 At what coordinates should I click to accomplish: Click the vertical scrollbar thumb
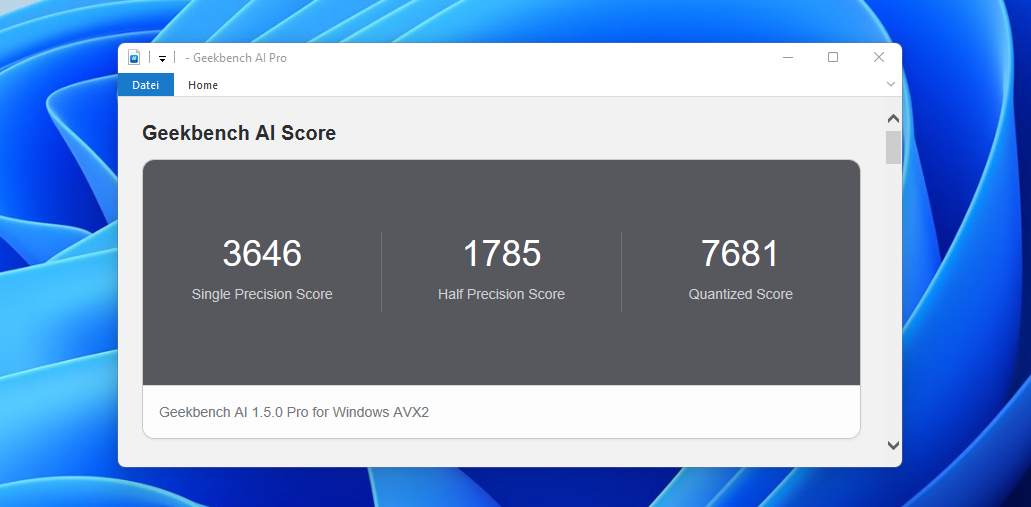893,147
